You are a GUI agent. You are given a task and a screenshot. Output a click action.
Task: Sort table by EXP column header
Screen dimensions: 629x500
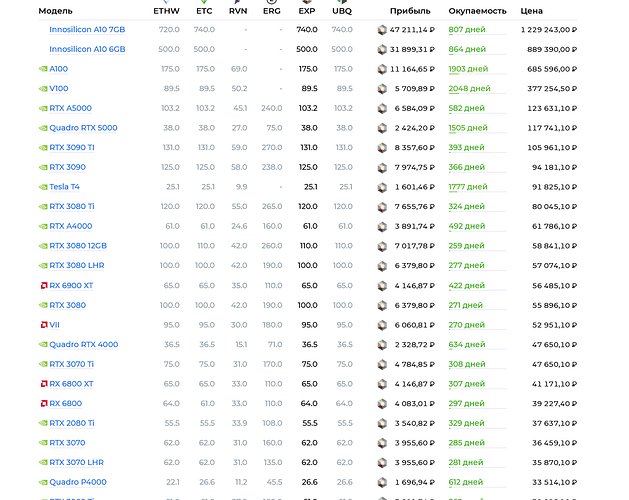tap(307, 11)
